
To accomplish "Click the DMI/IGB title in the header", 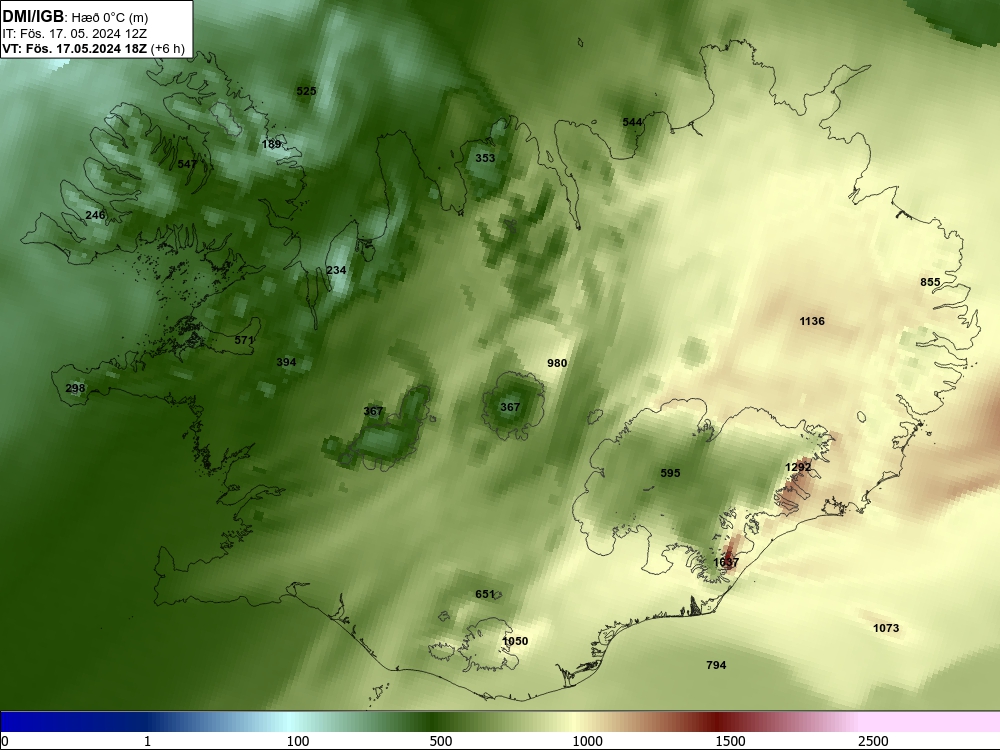I will coord(33,17).
